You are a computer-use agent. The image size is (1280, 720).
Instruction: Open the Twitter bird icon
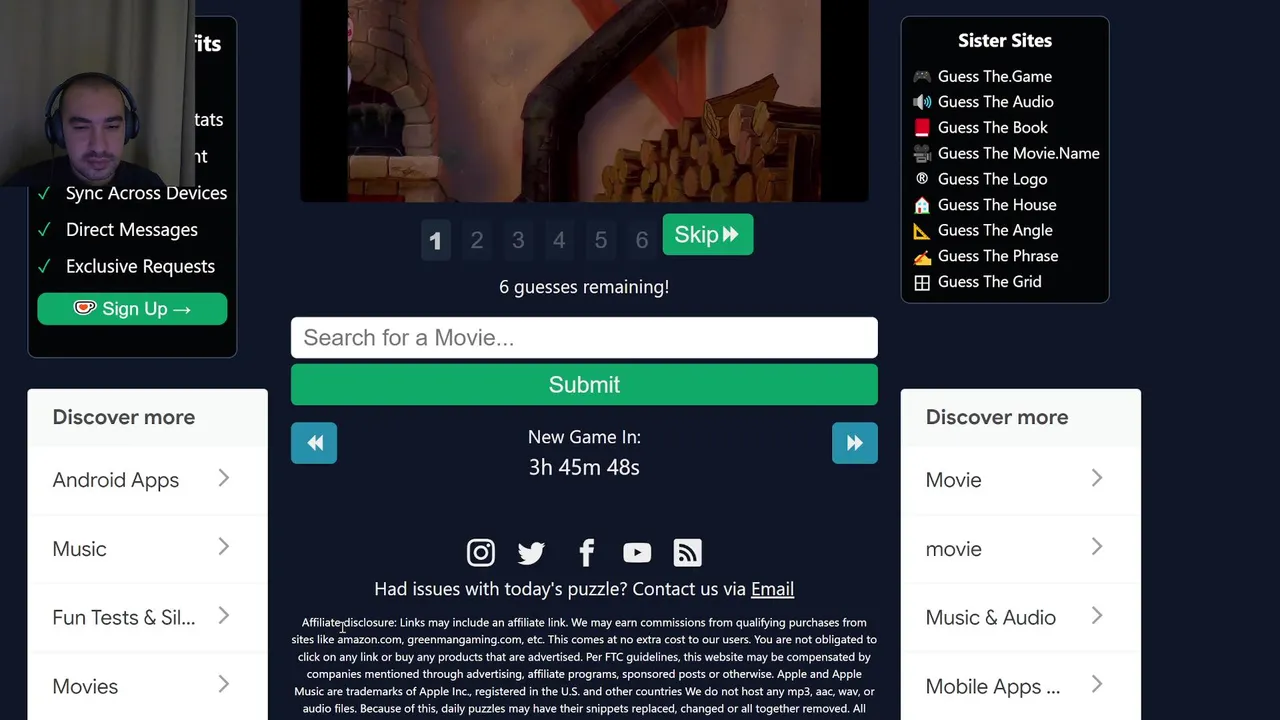pyautogui.click(x=531, y=552)
